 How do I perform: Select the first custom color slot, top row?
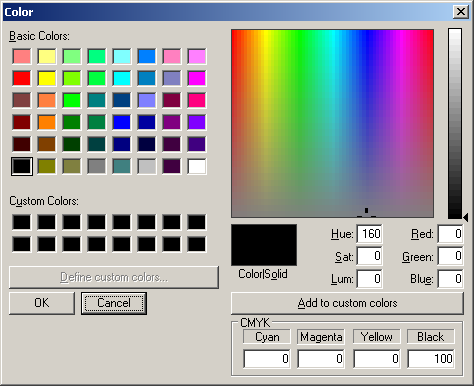(22, 222)
